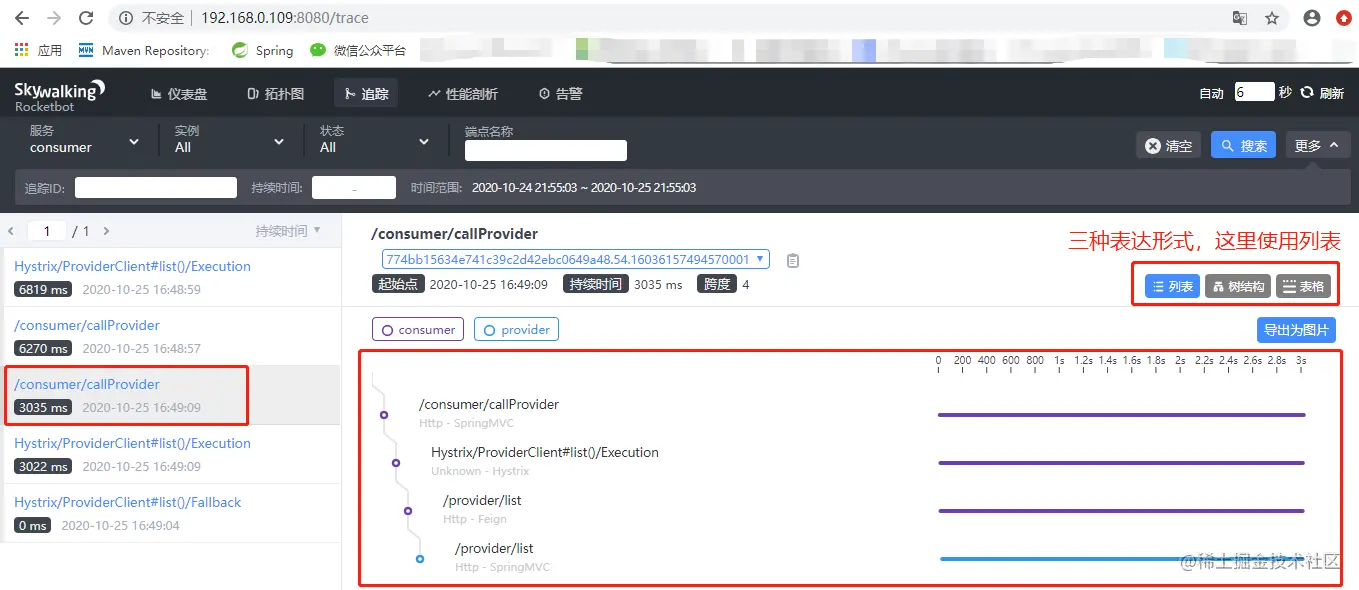The height and width of the screenshot is (590, 1359).
Task: Open the translate page icon
Action: point(1240,18)
